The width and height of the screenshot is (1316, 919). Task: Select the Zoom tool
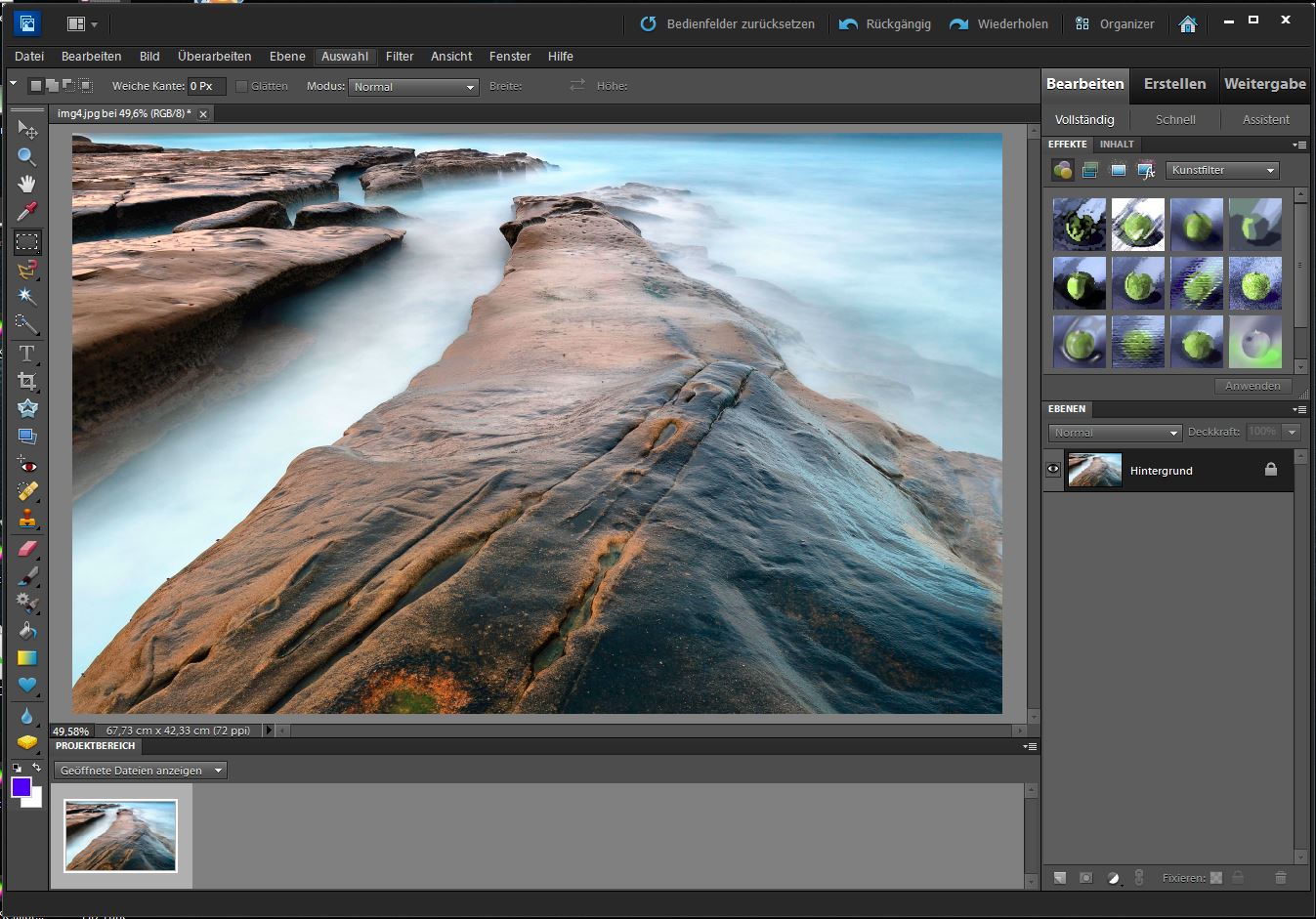tap(26, 156)
